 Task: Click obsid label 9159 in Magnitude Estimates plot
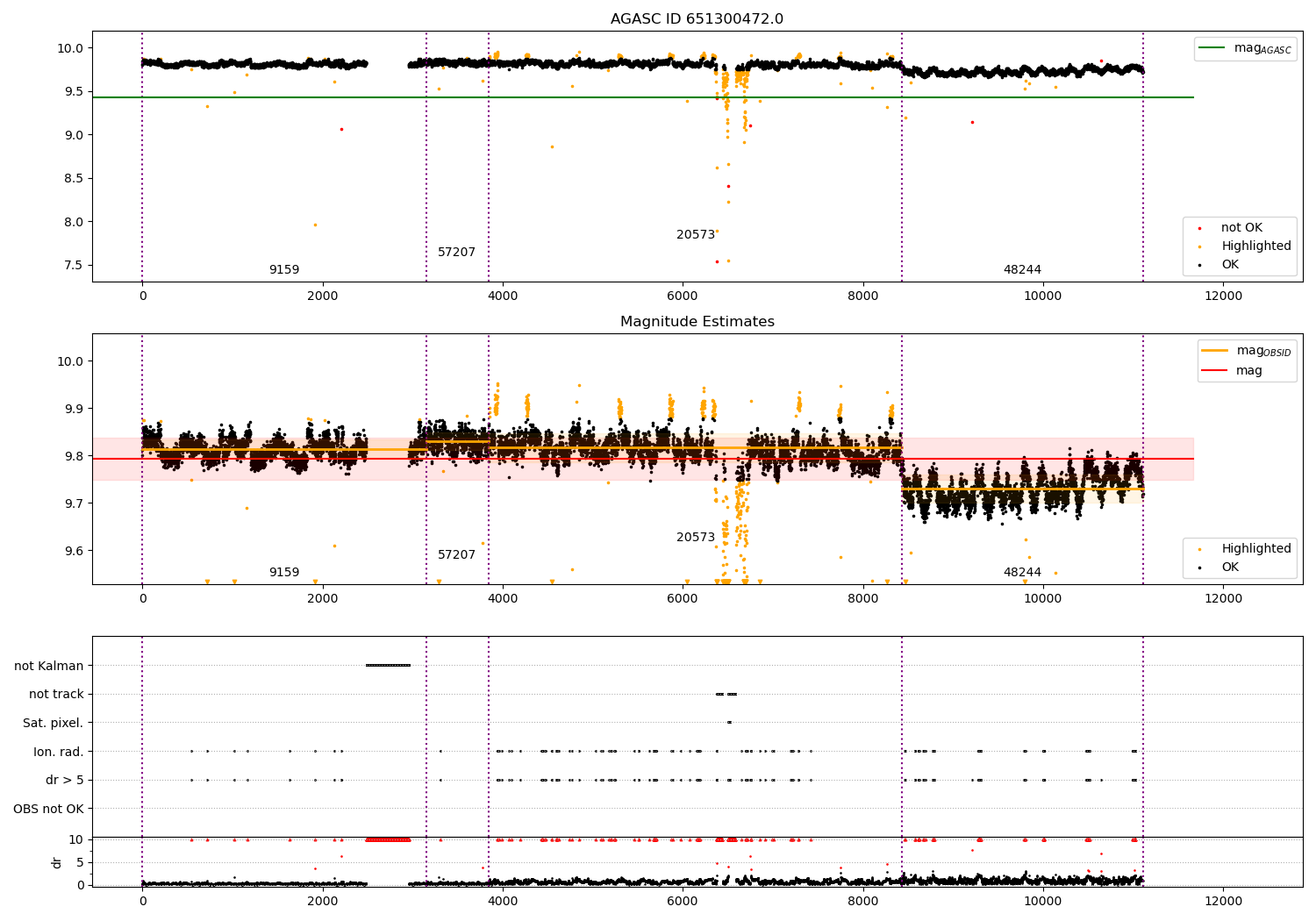(284, 573)
